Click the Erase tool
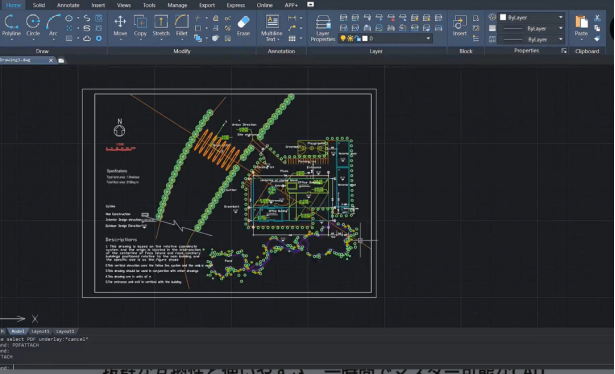This screenshot has width=615, height=374. (x=243, y=25)
